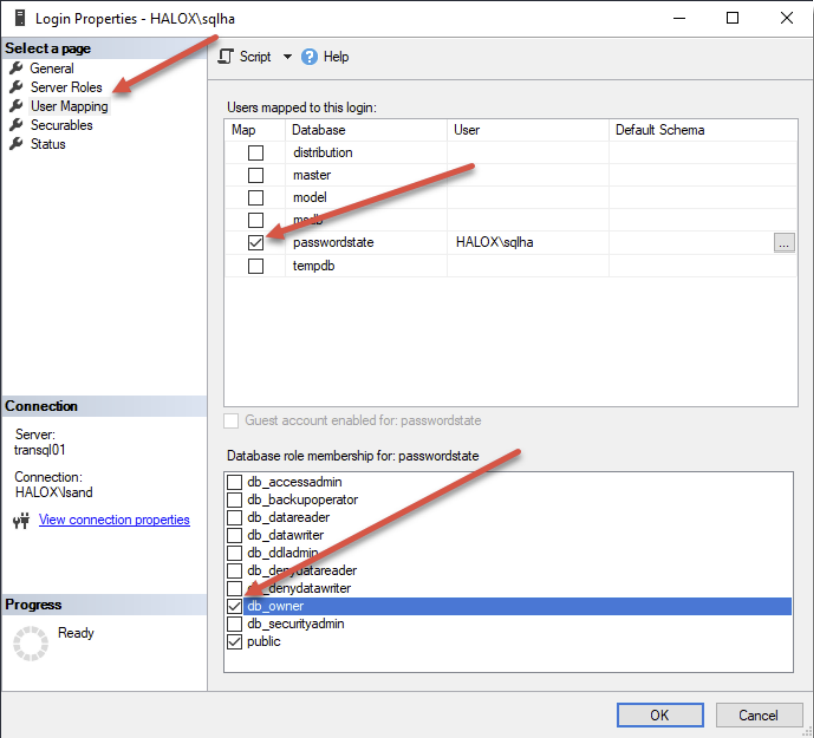Open the Script dropdown arrow
The width and height of the screenshot is (814, 738).
click(287, 57)
